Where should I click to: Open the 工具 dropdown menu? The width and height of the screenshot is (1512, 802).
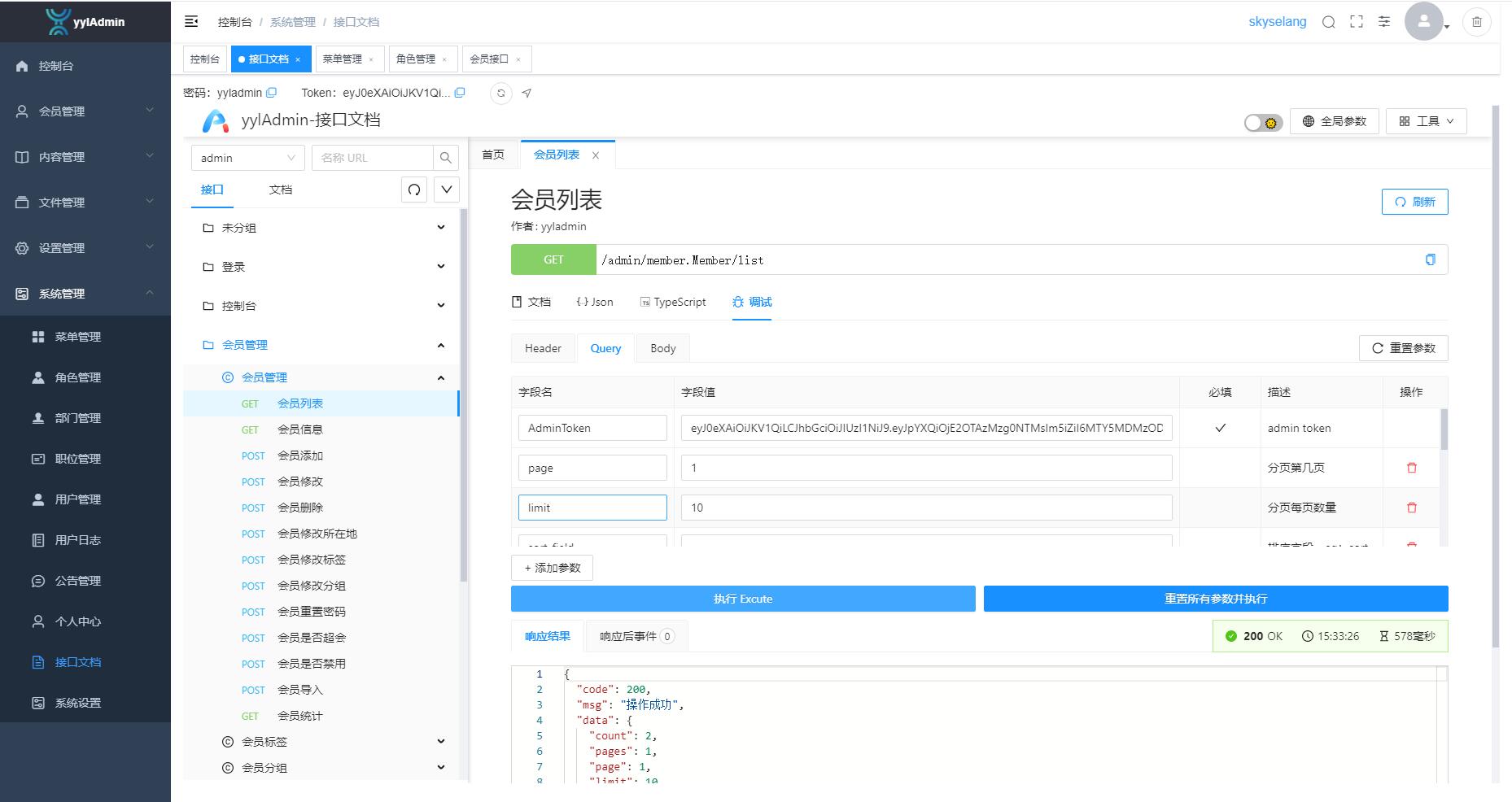(1426, 121)
